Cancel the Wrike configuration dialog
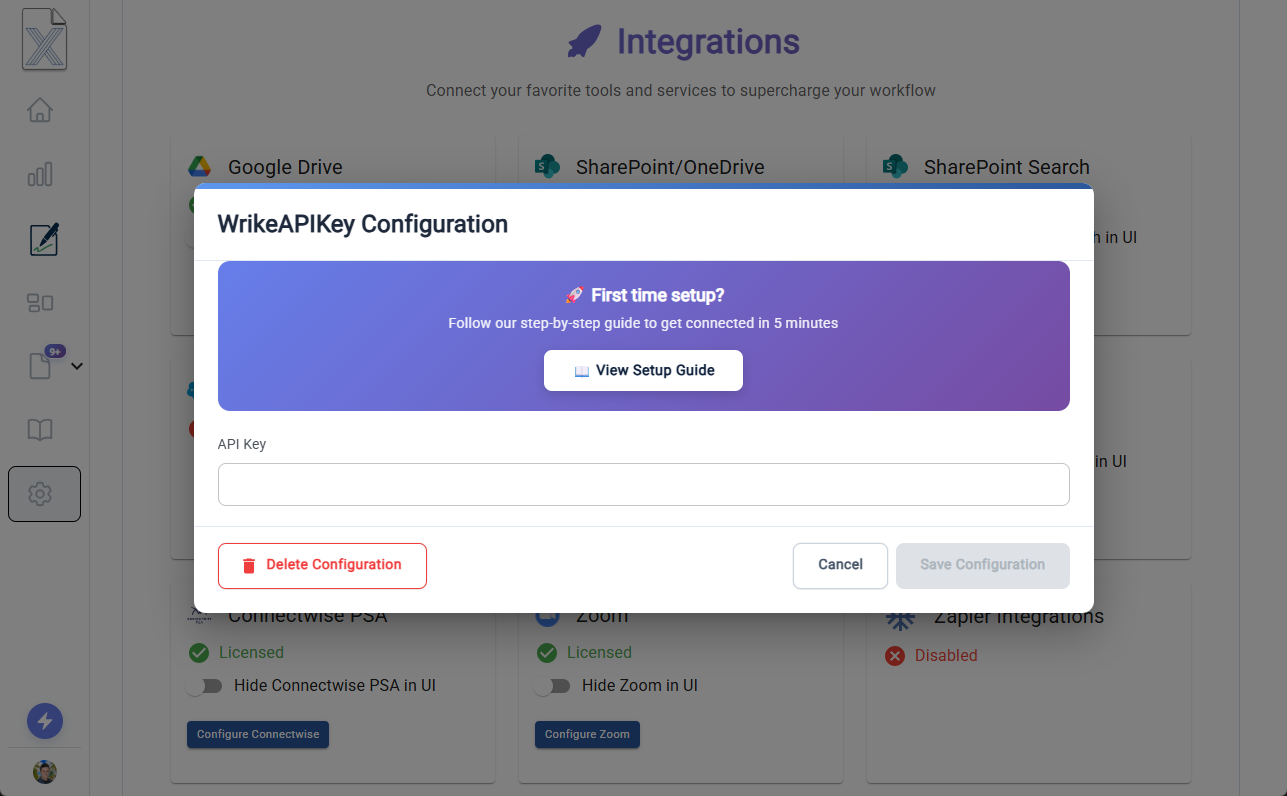 click(840, 565)
